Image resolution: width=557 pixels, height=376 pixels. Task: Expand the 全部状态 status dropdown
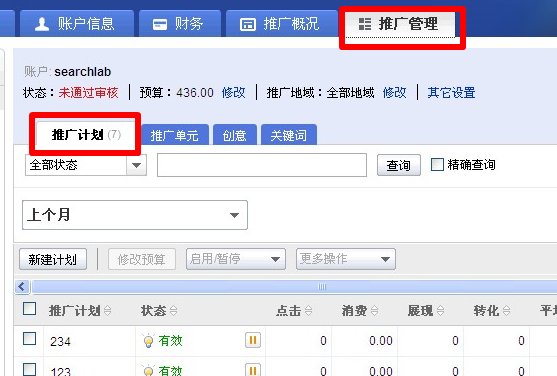[86, 165]
